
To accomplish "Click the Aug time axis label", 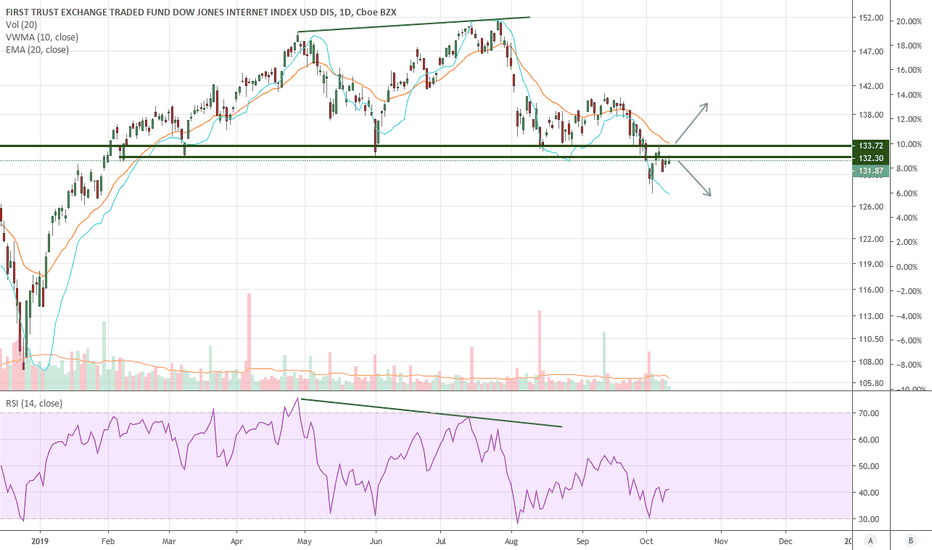I will 511,541.
